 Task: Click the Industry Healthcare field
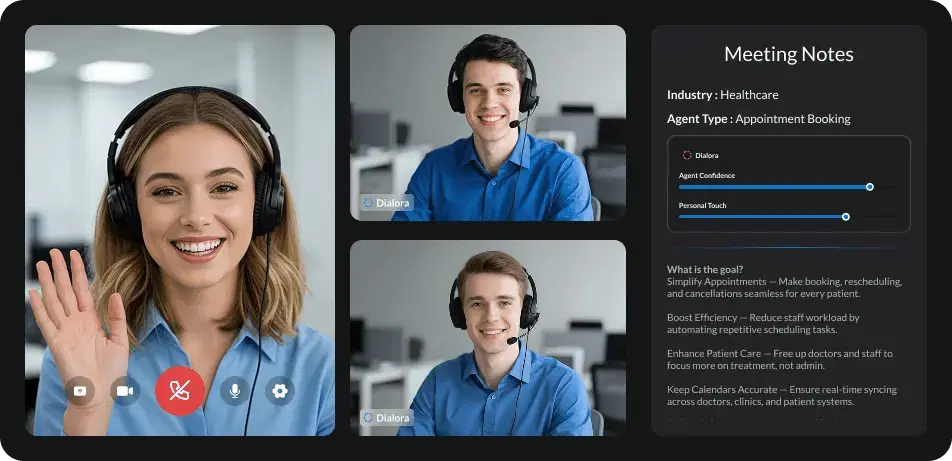tap(722, 95)
